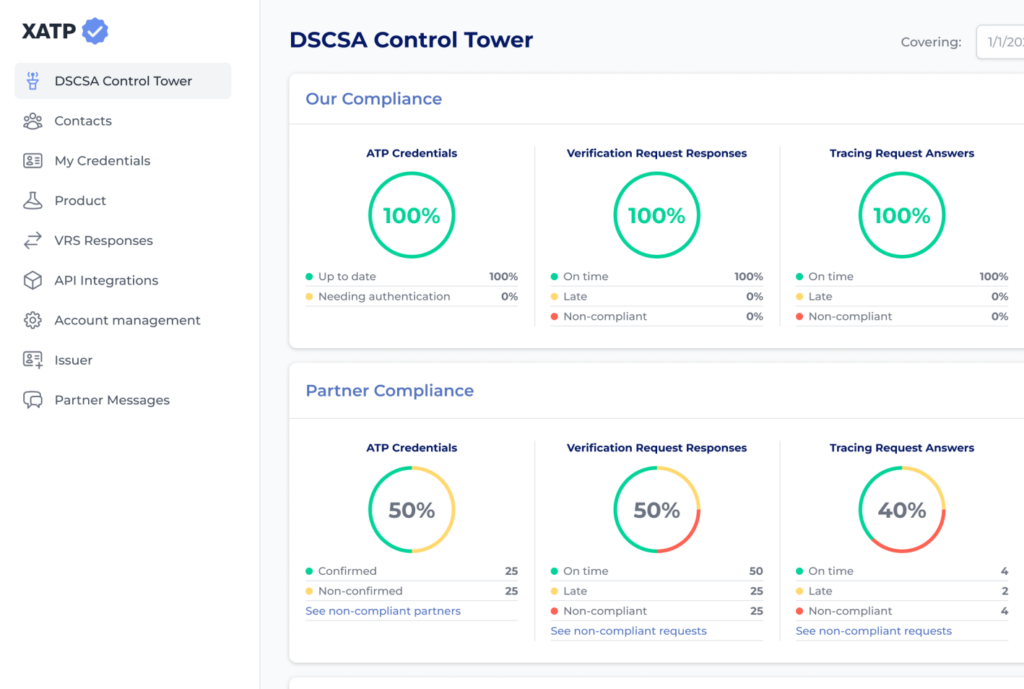Open See non-compliant partners link
The image size is (1024, 689).
(383, 611)
